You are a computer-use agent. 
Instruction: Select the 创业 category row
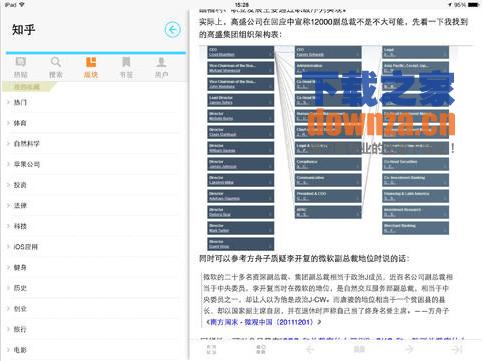(x=94, y=309)
